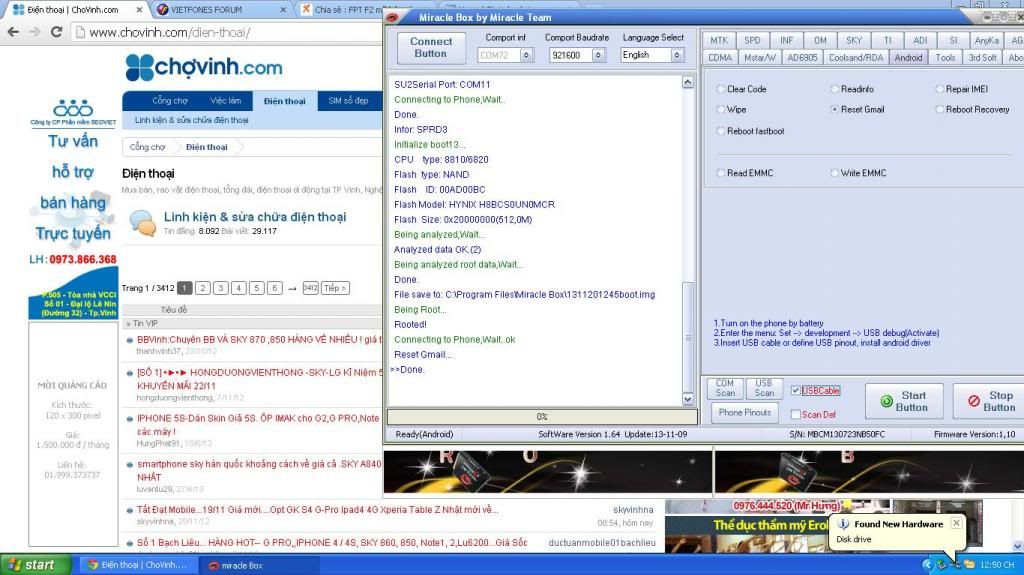Image resolution: width=1024 pixels, height=575 pixels.
Task: Click the log scrollbar up arrow
Action: click(x=688, y=82)
